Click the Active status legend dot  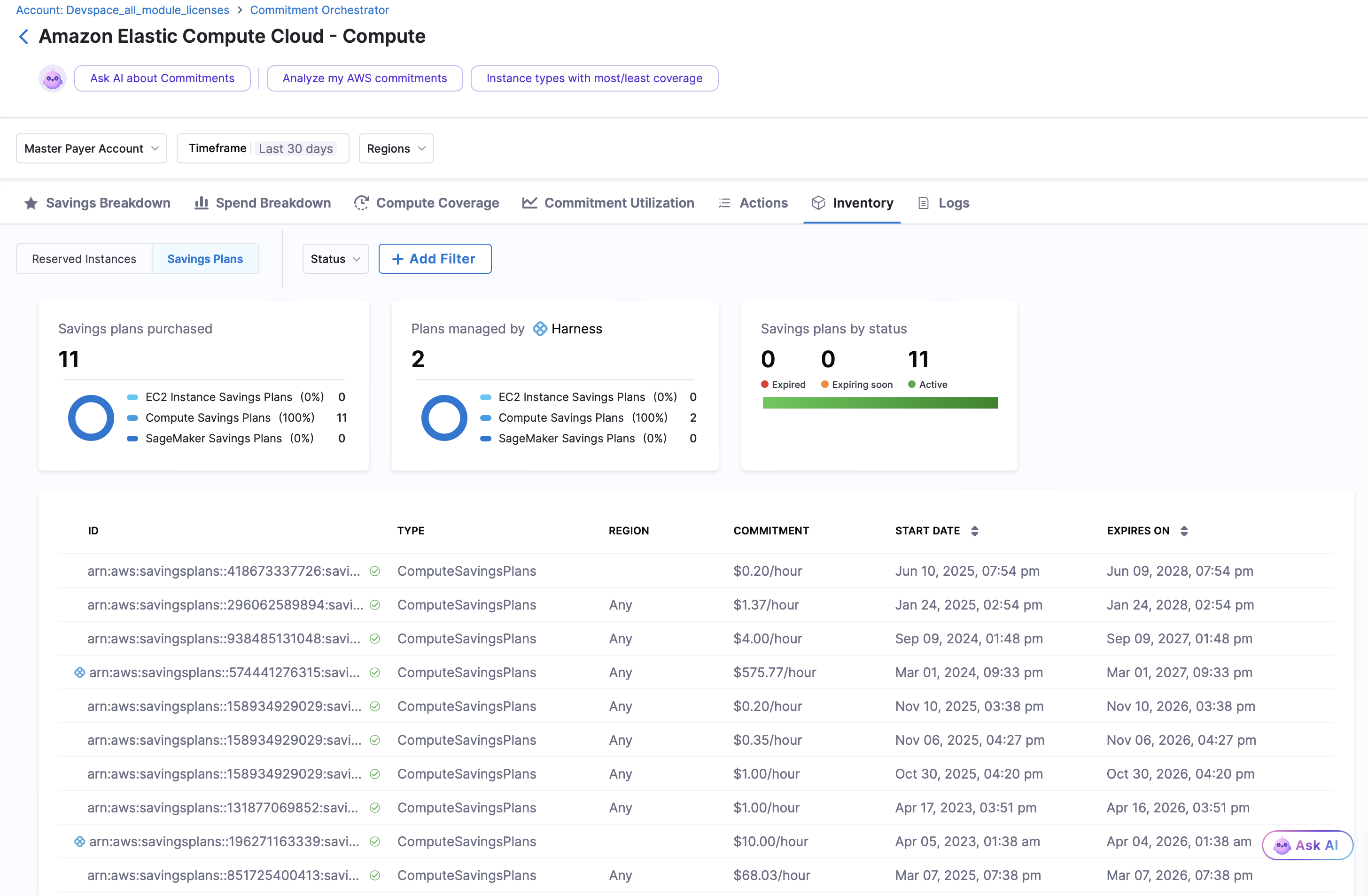tap(912, 385)
